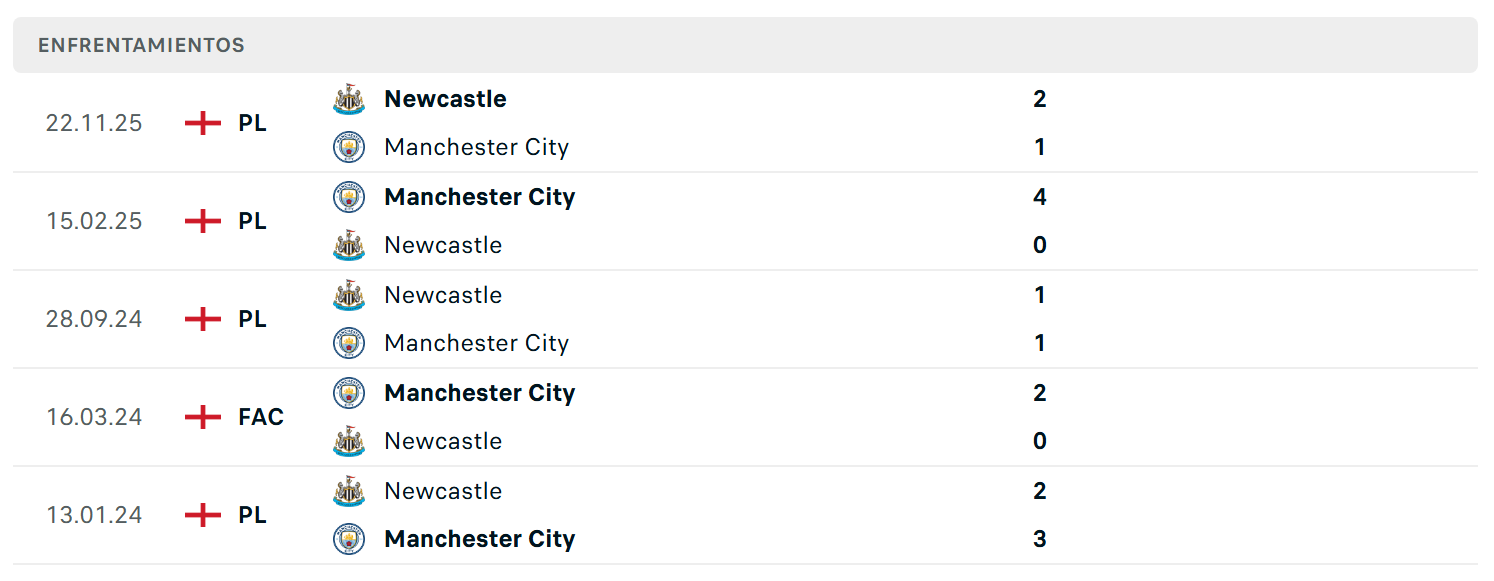Click Newcastle name in 16.03.24 FAC match
1494x581 pixels.
pyautogui.click(x=443, y=441)
